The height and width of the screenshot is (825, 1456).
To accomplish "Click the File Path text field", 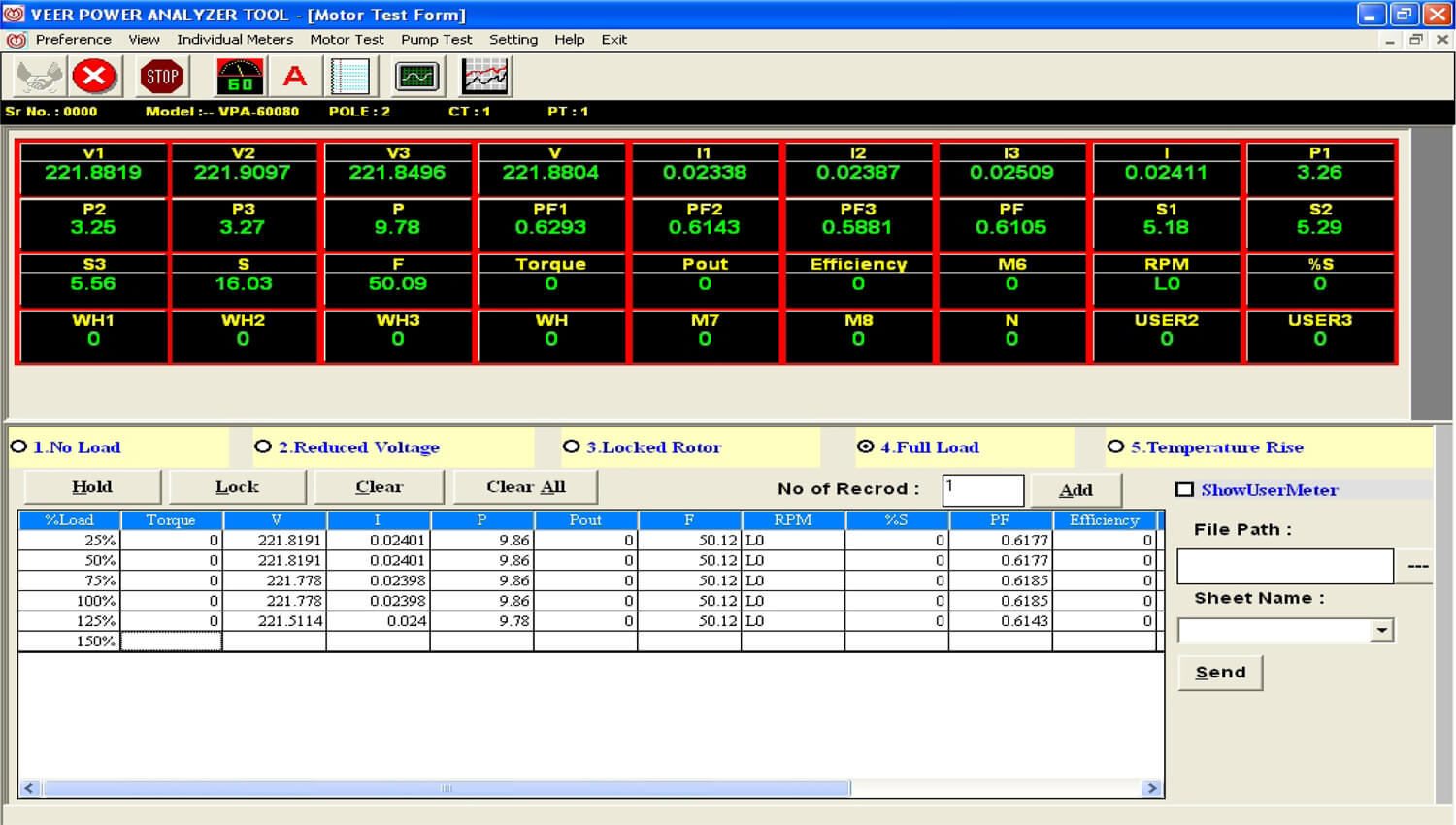I will (1285, 566).
